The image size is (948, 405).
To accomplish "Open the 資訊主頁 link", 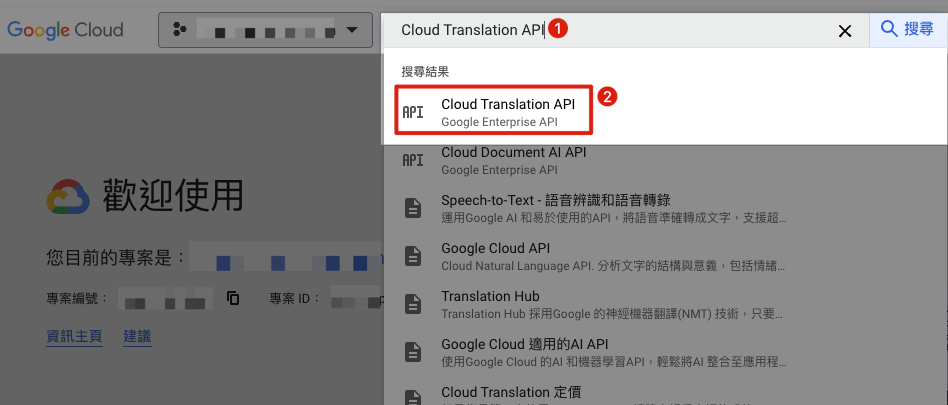I will pyautogui.click(x=74, y=337).
